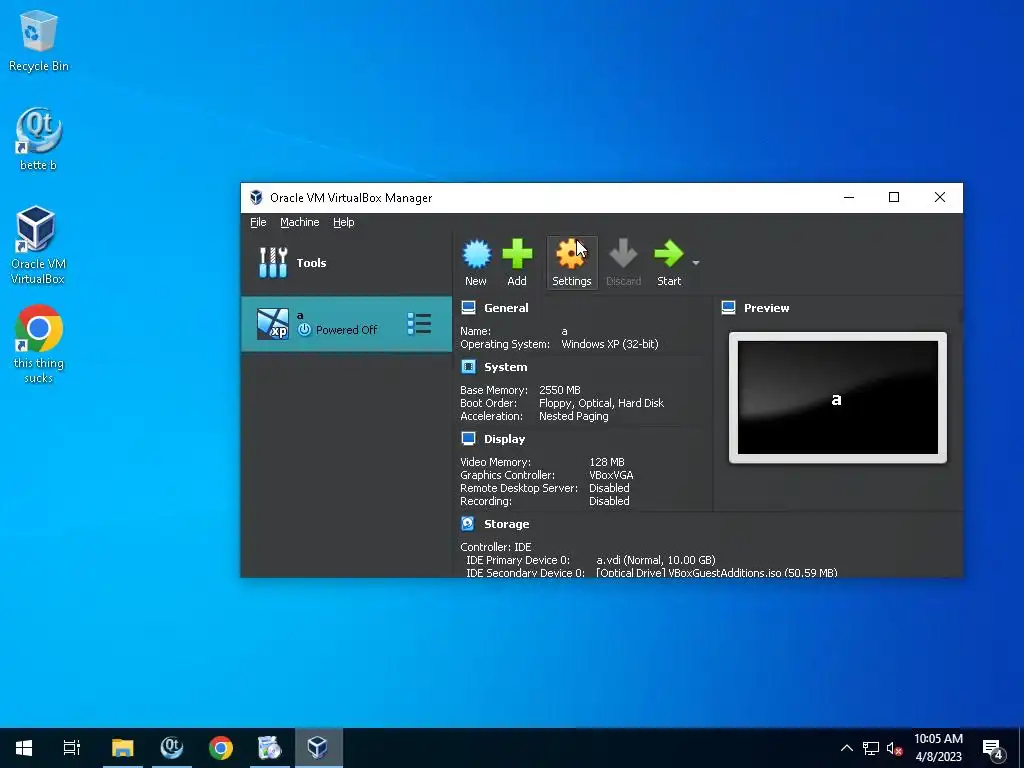Click the network tray icon
Viewport: 1024px width, 768px height.
(871, 748)
